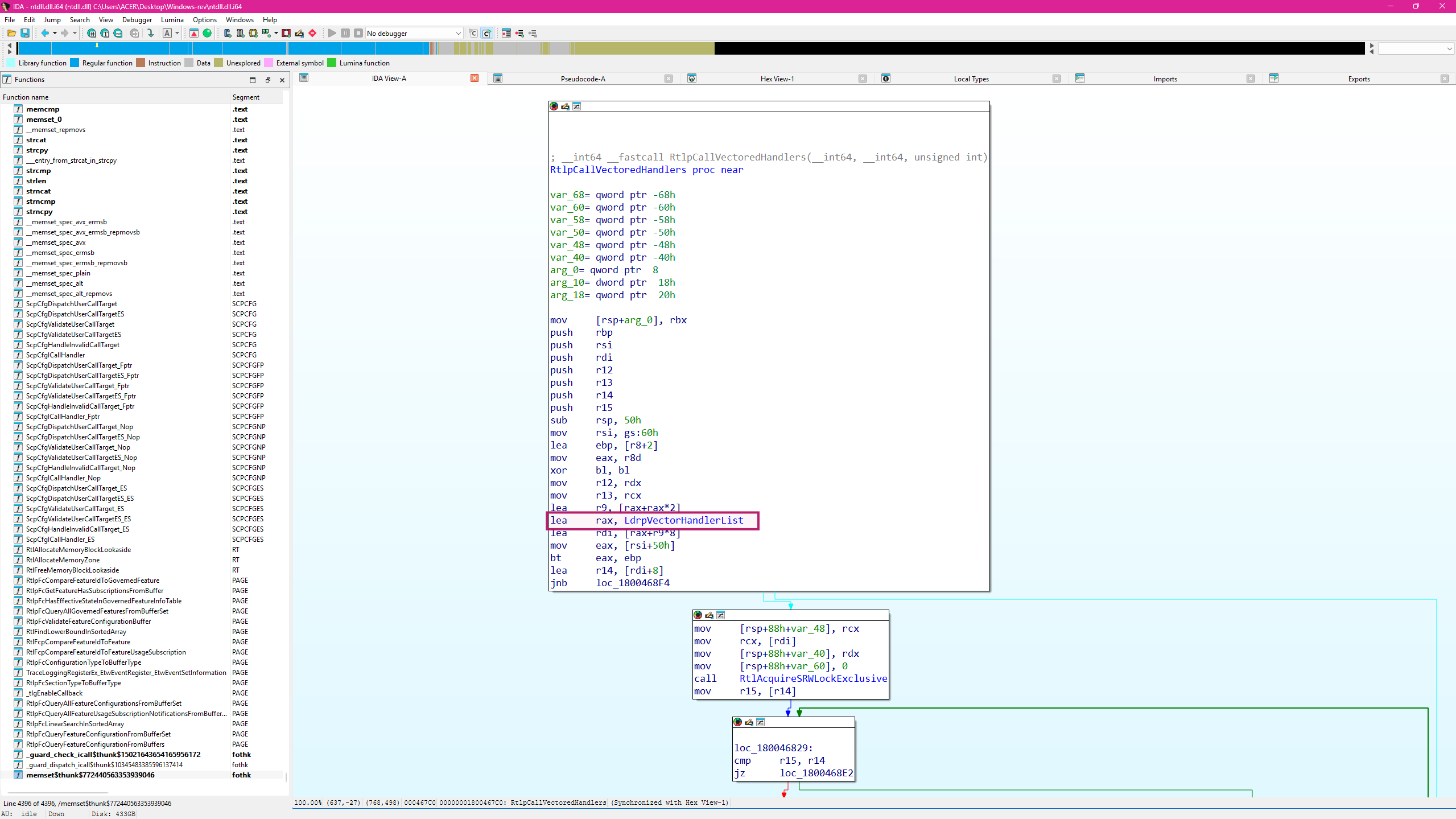Click the text search 'T' toolbar icon
This screenshot has width=1456, height=819.
[x=105, y=33]
